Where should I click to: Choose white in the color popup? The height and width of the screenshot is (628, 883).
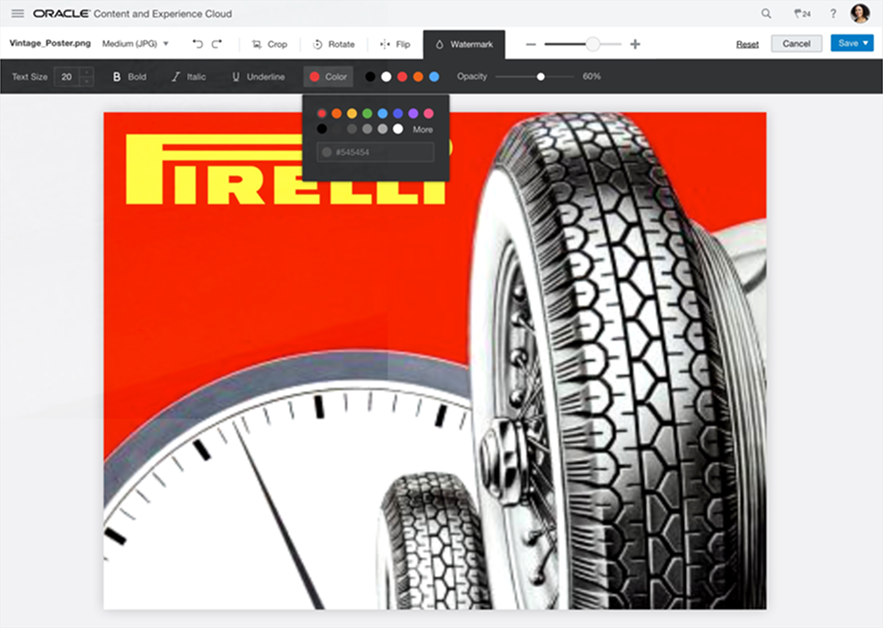[398, 129]
